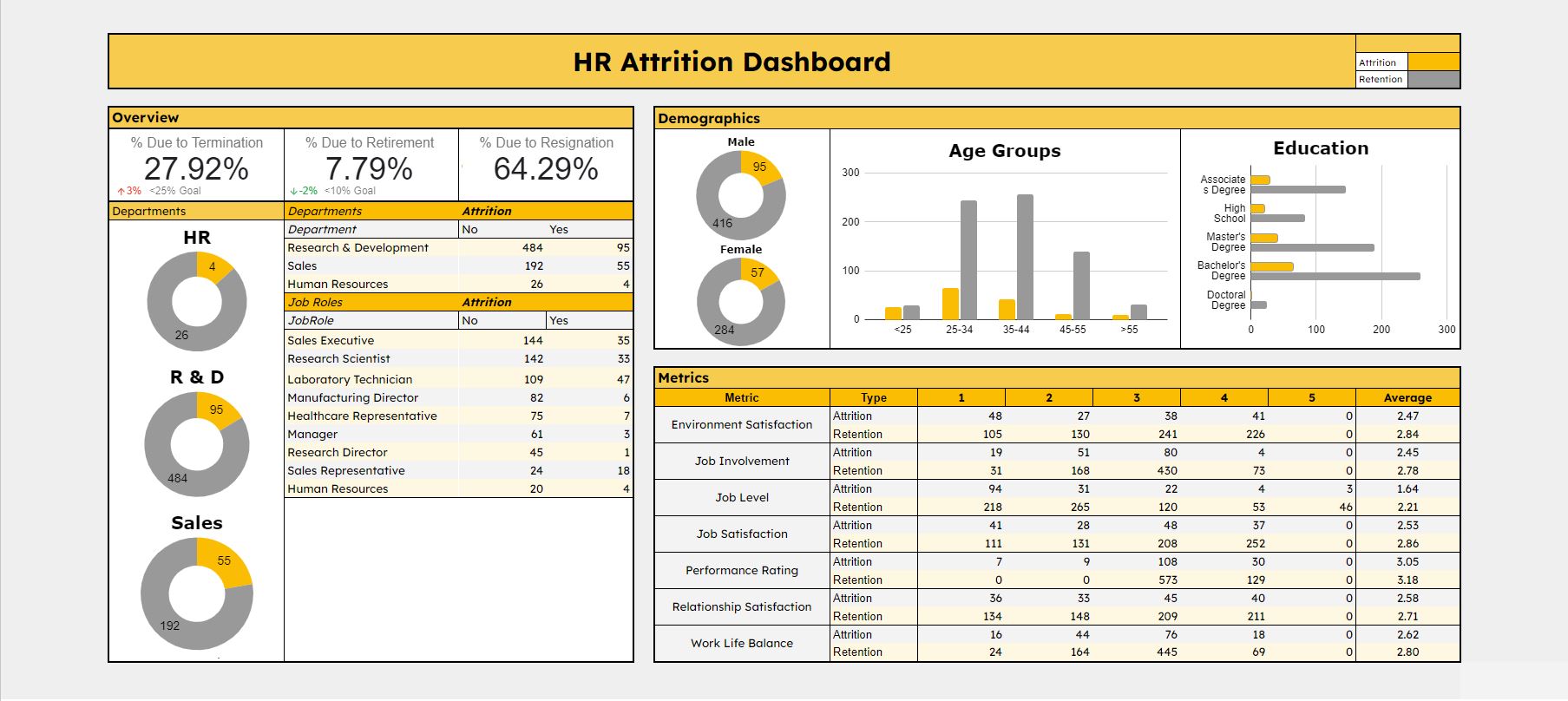
Task: Select the Age Groups chart title
Action: click(1005, 151)
